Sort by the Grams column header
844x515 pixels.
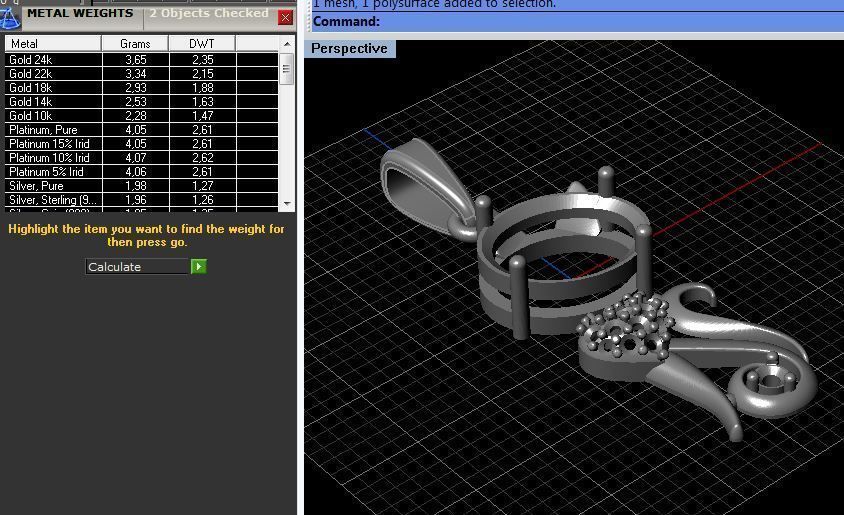pos(135,44)
